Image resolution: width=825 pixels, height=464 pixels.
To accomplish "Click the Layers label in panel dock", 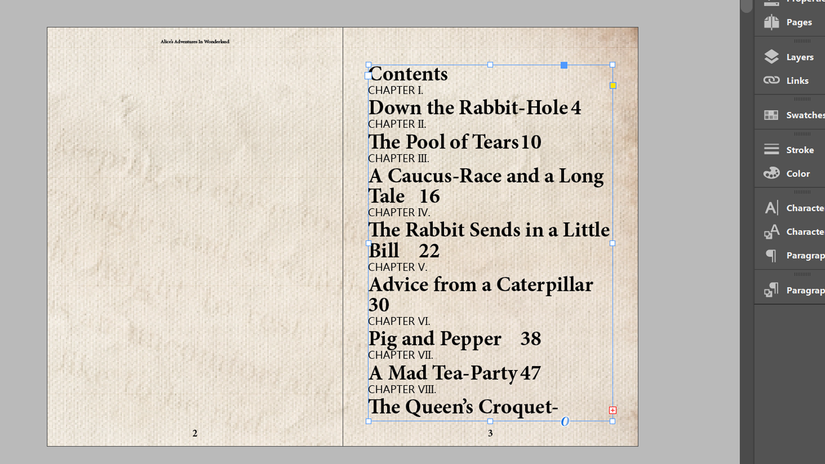I will click(x=800, y=57).
